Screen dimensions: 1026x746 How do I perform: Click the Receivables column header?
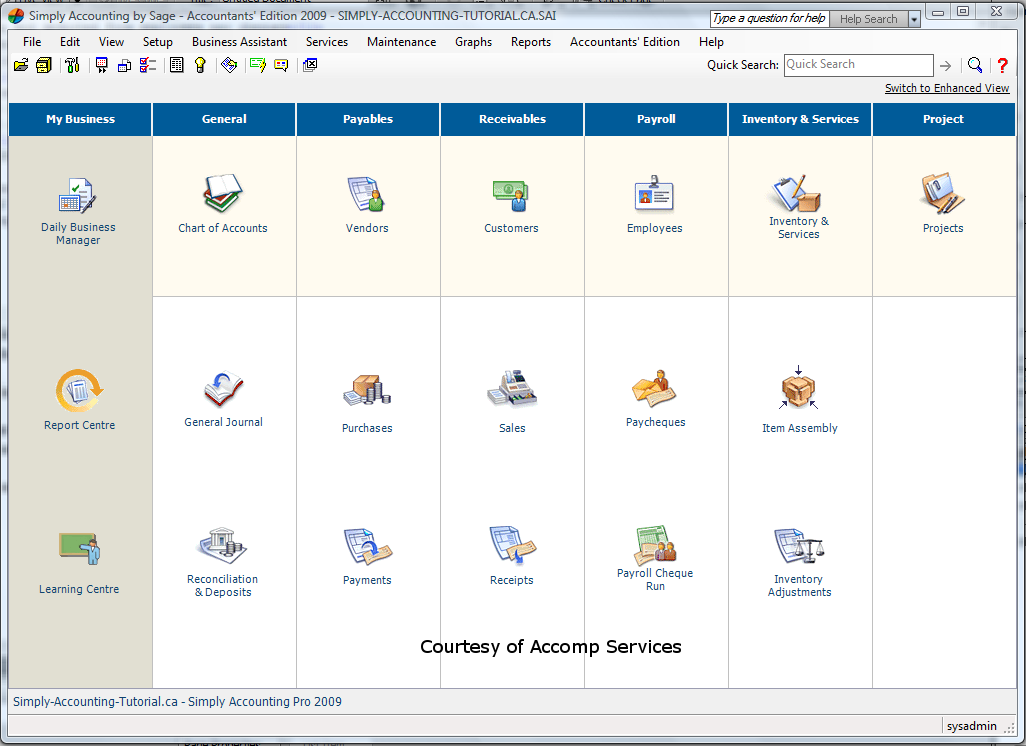(512, 119)
